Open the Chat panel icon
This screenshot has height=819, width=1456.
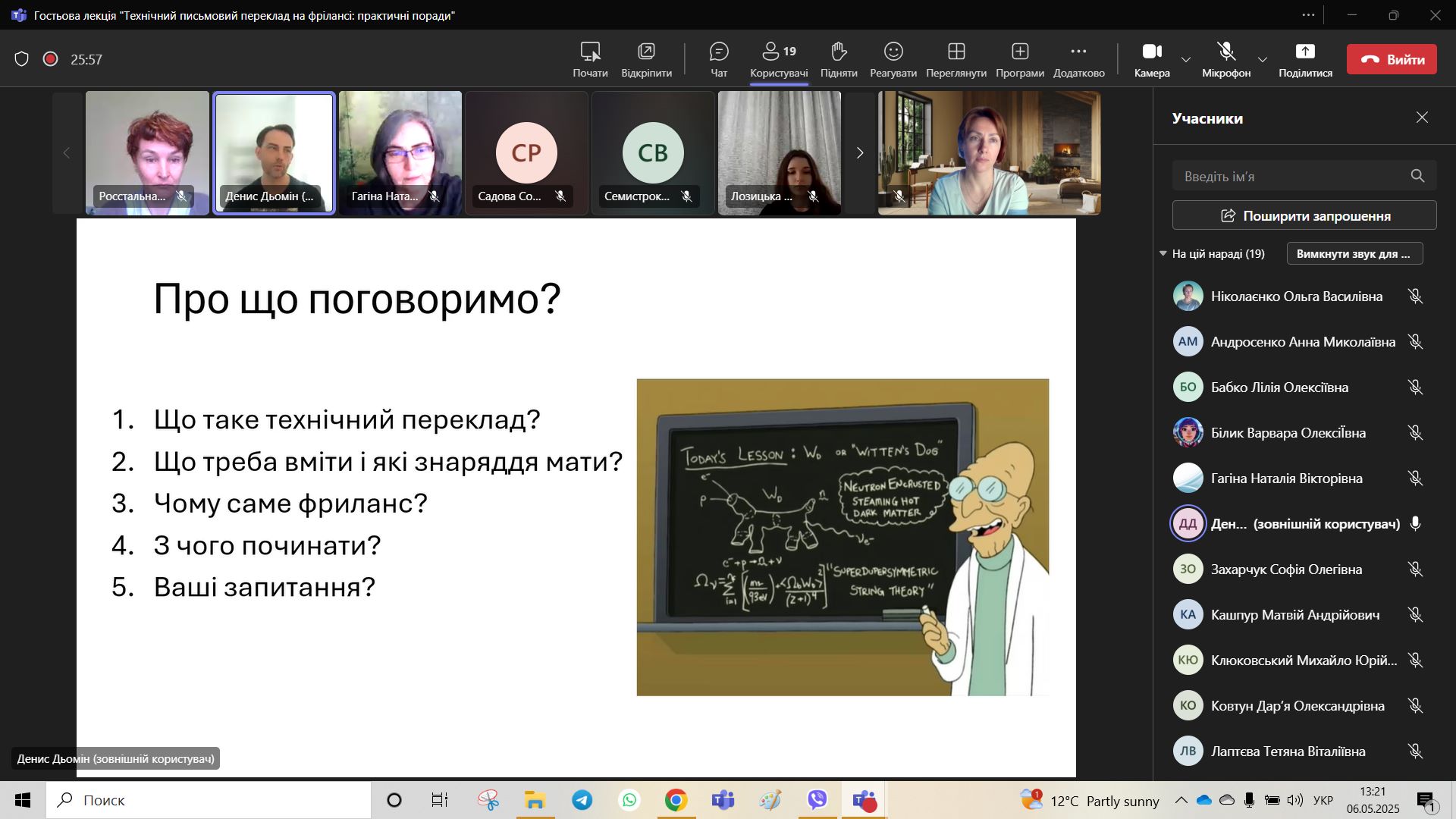(x=718, y=52)
